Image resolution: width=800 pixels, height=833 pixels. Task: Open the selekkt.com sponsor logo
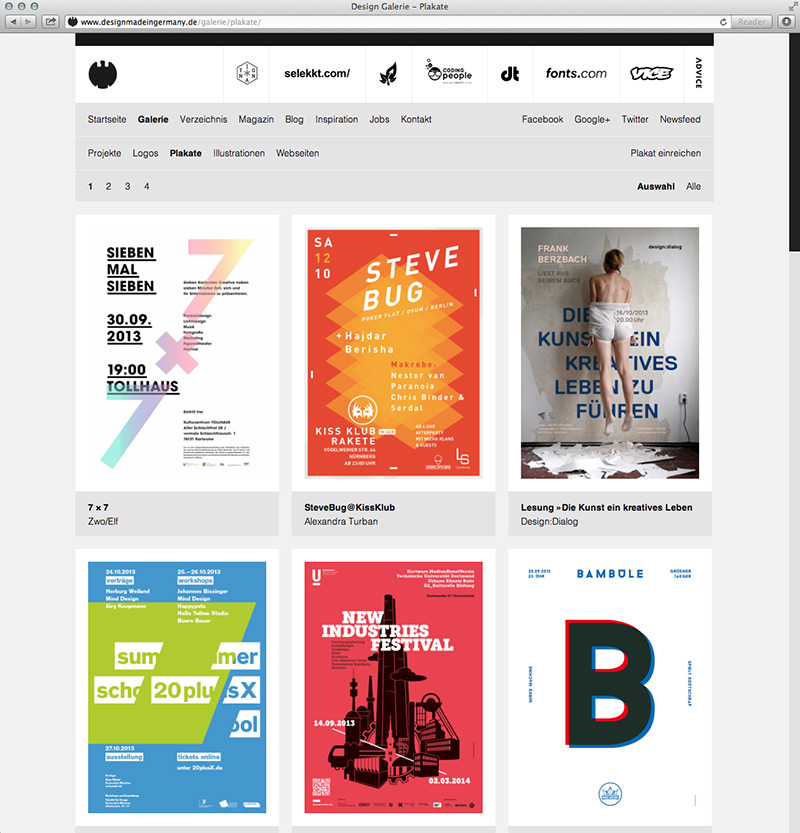click(317, 74)
